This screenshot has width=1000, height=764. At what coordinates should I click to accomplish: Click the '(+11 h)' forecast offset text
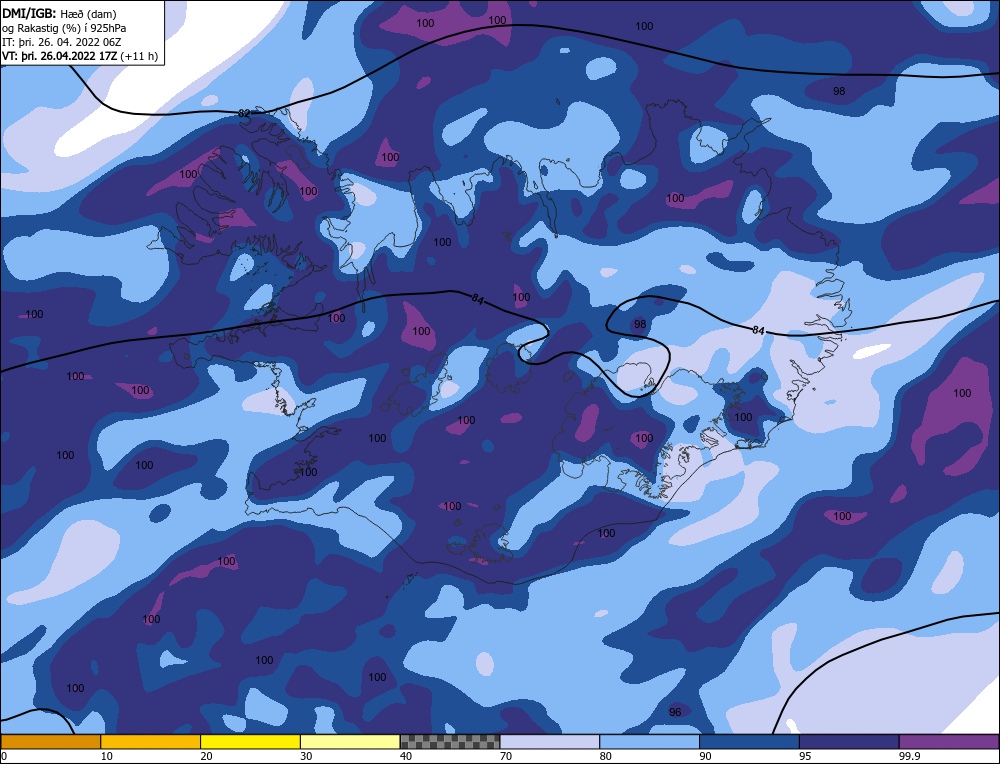click(x=139, y=56)
